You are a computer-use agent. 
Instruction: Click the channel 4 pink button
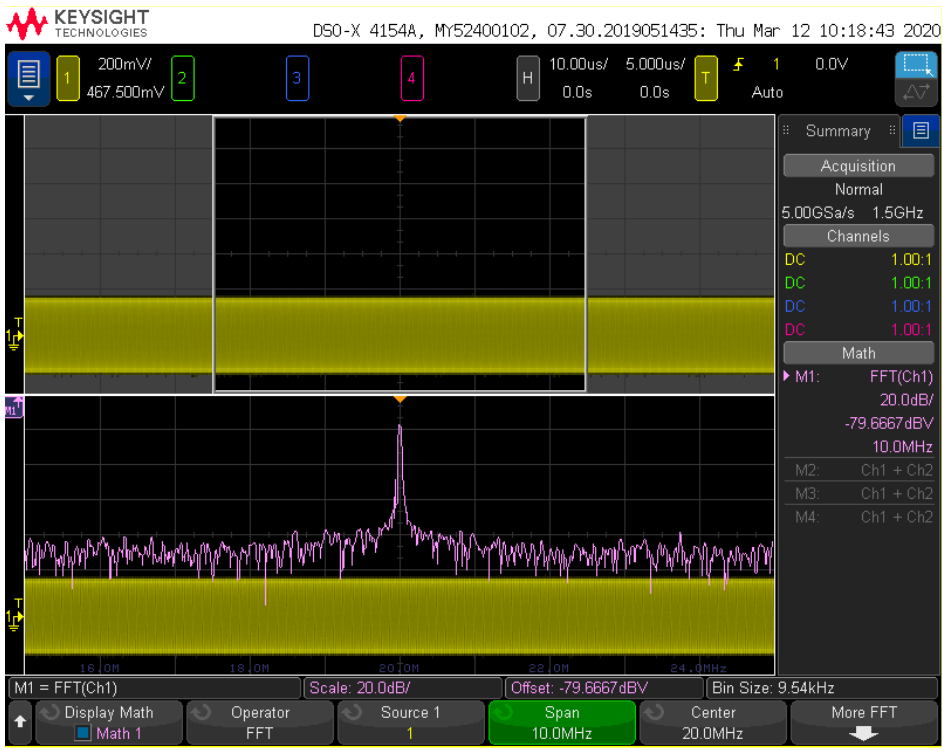411,78
